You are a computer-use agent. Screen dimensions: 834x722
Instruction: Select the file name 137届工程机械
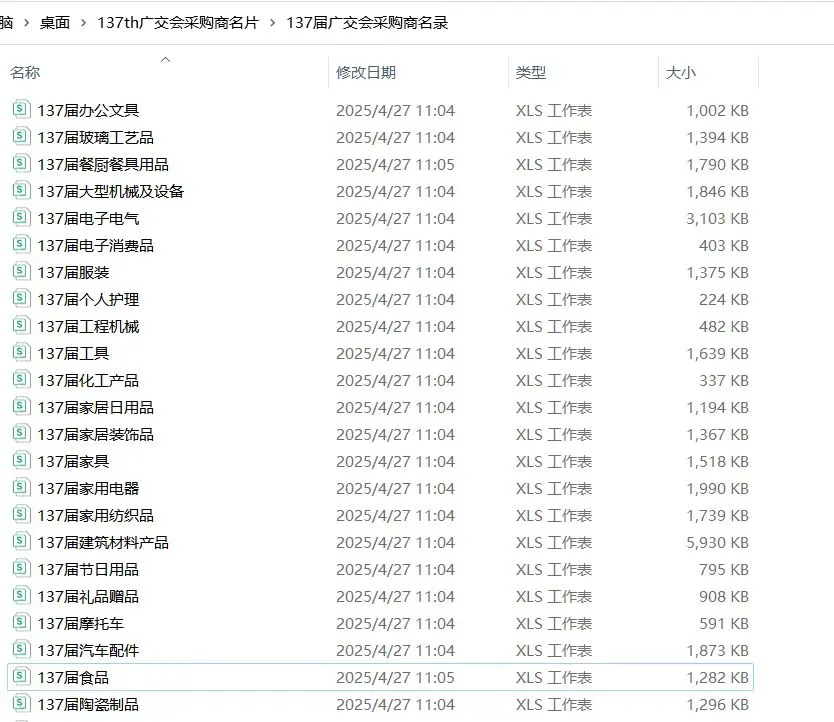point(88,327)
